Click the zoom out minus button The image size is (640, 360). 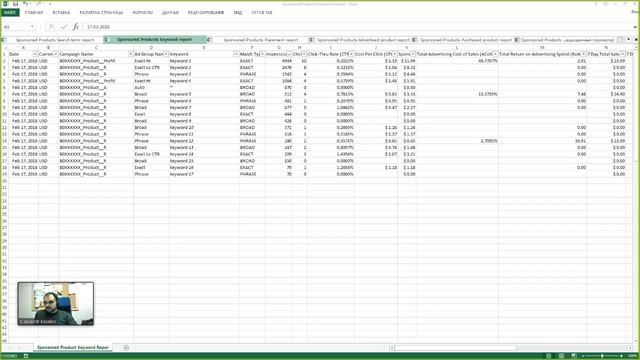583,356
